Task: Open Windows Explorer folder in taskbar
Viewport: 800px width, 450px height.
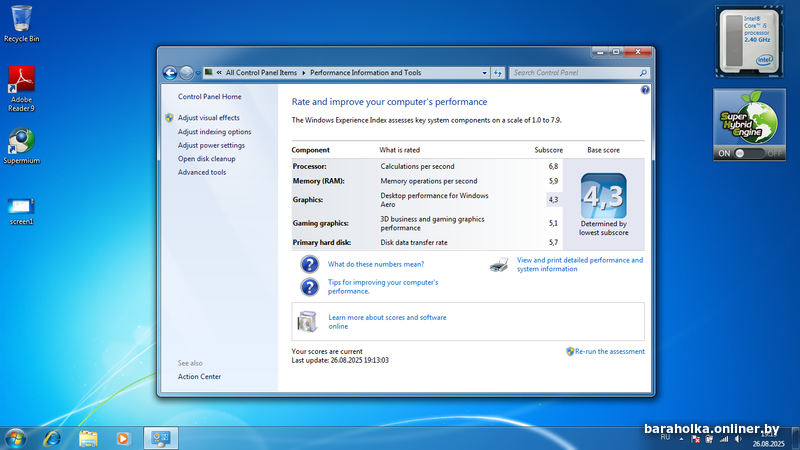Action: point(88,438)
